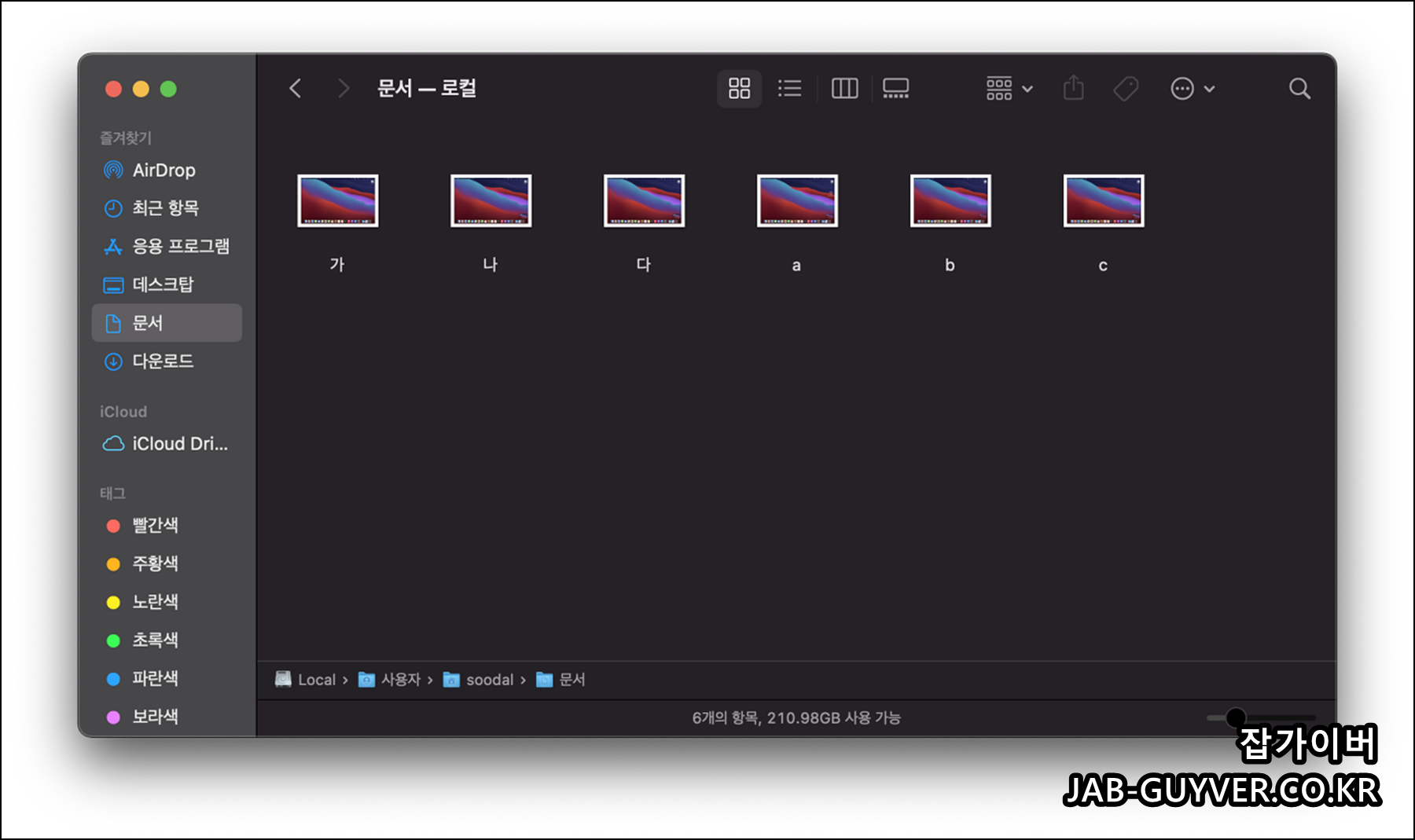Open AirDrop in the sidebar

tap(167, 170)
